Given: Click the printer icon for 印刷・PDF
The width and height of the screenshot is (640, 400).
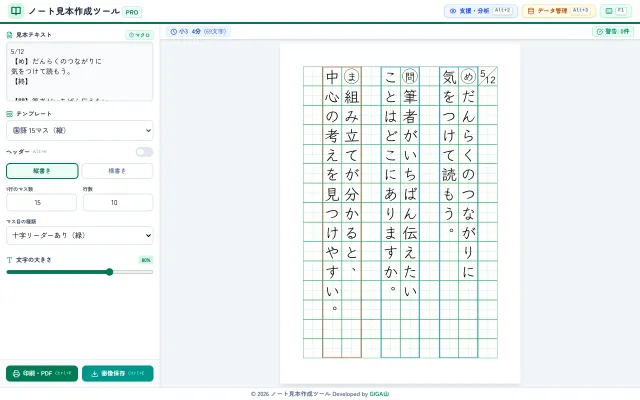Looking at the screenshot, I should 16,373.
